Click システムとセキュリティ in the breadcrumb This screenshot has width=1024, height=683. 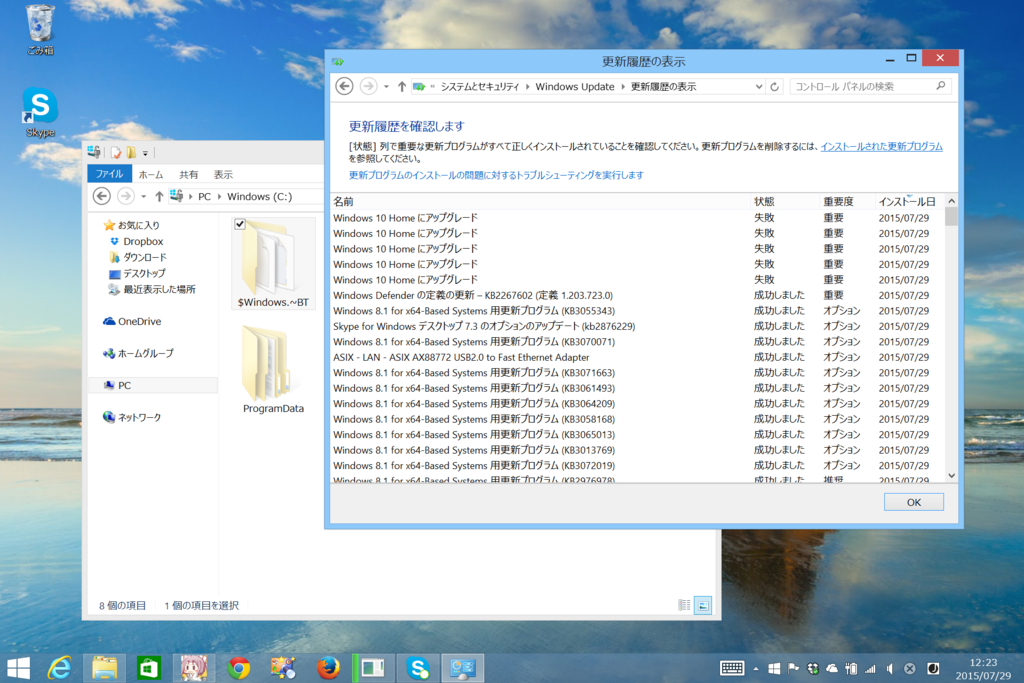[479, 86]
